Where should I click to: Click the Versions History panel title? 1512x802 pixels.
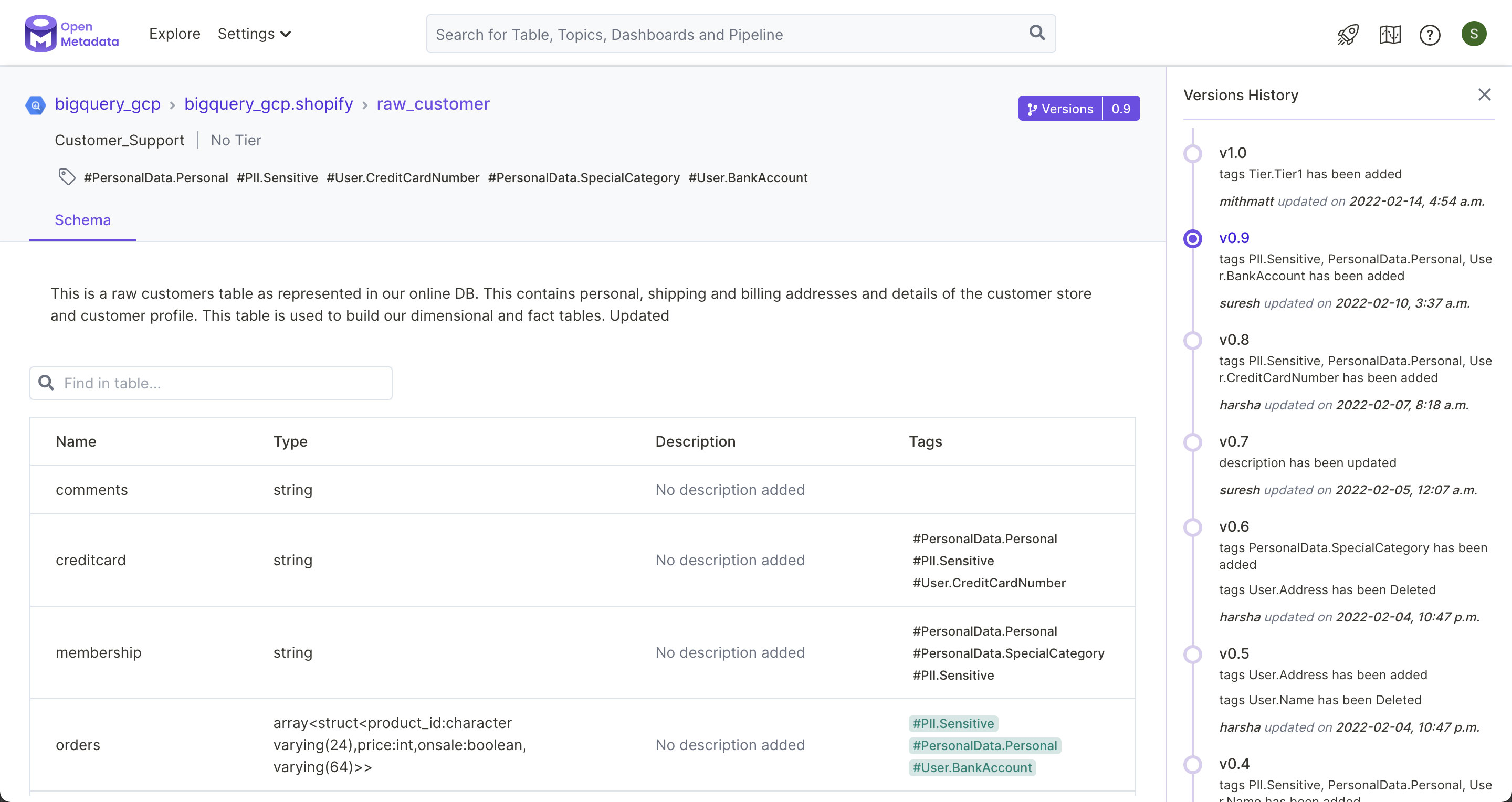(1240, 95)
